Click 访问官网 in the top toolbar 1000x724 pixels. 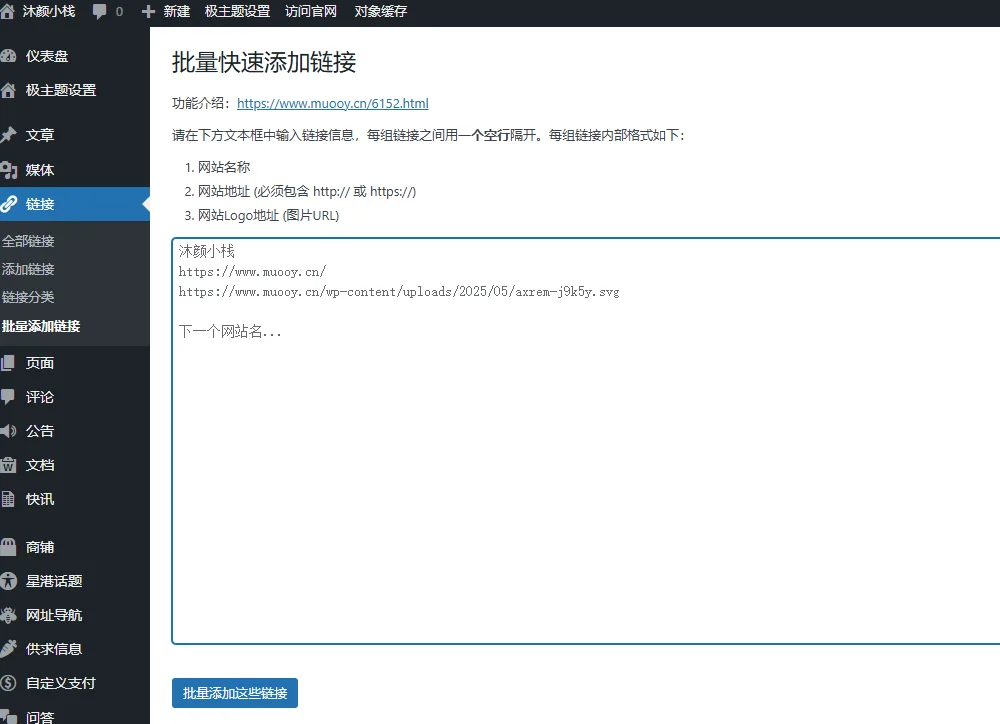[x=311, y=12]
